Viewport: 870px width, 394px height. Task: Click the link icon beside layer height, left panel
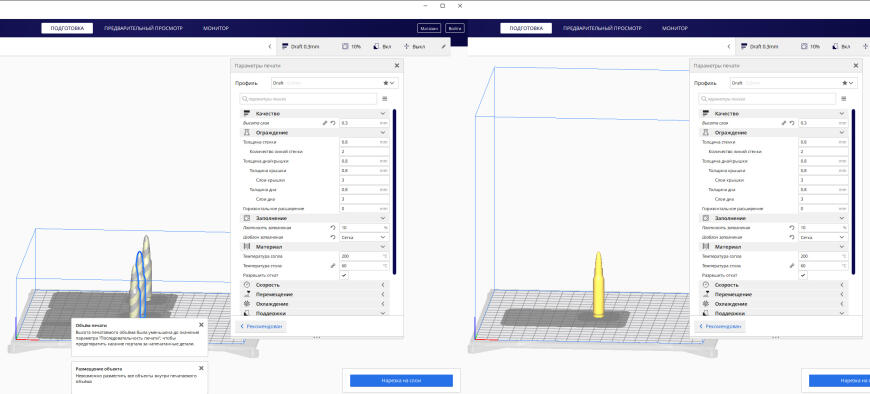[325, 123]
